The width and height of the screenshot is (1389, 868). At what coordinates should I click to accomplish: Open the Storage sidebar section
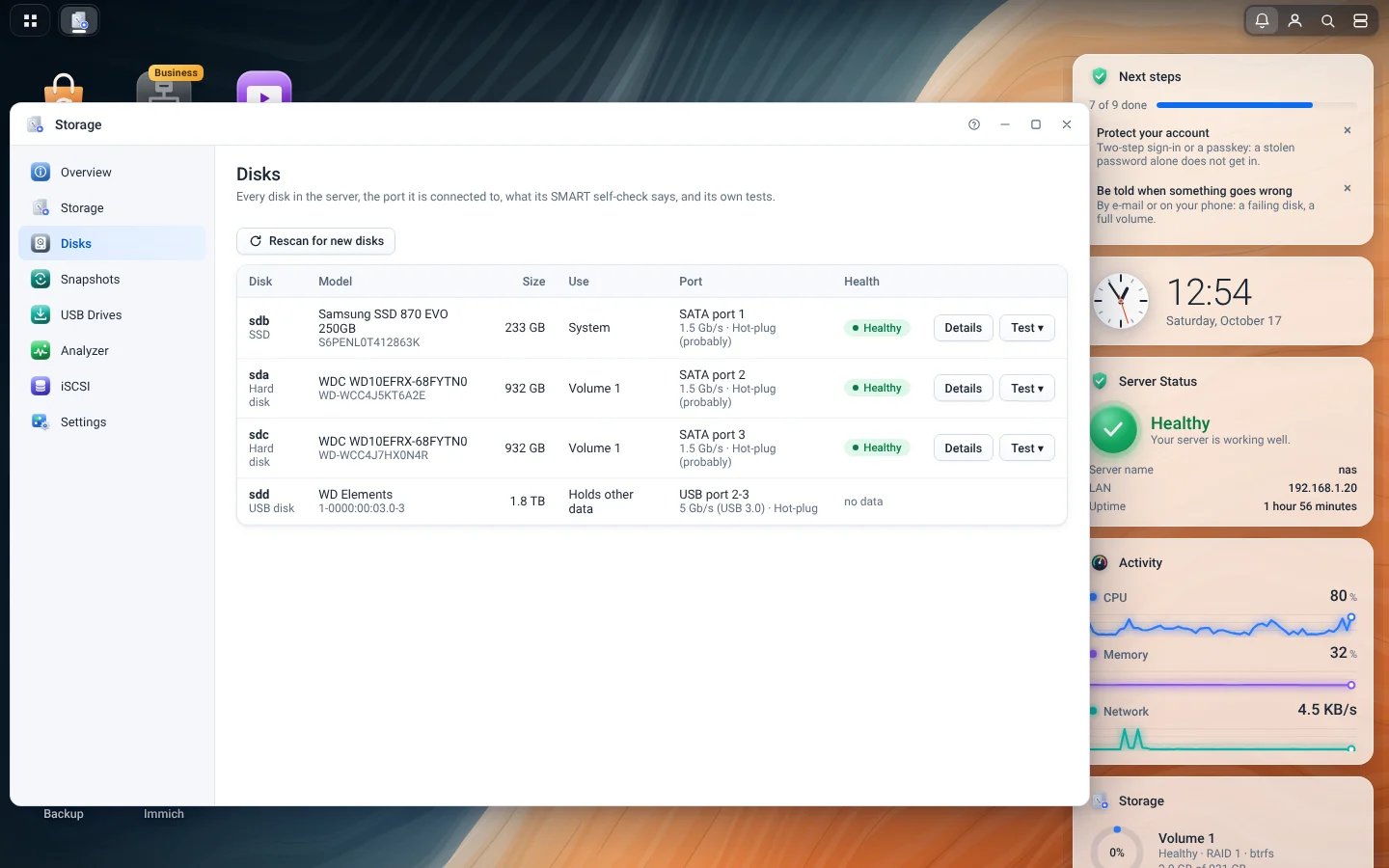(x=112, y=207)
